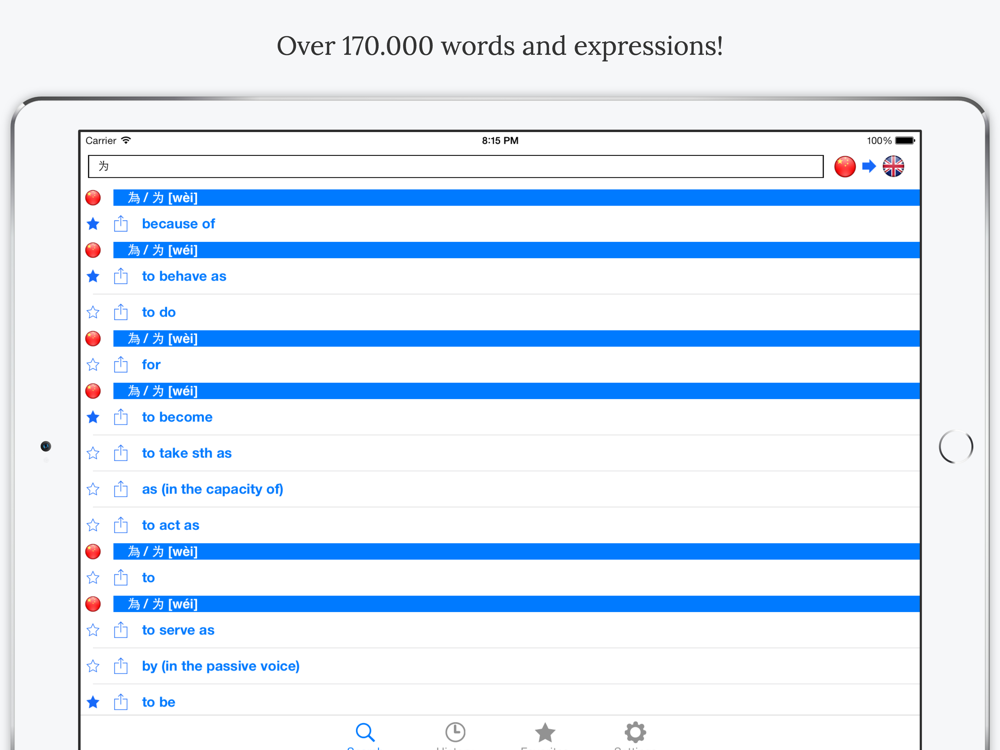Share the 'to serve as' translation

121,629
